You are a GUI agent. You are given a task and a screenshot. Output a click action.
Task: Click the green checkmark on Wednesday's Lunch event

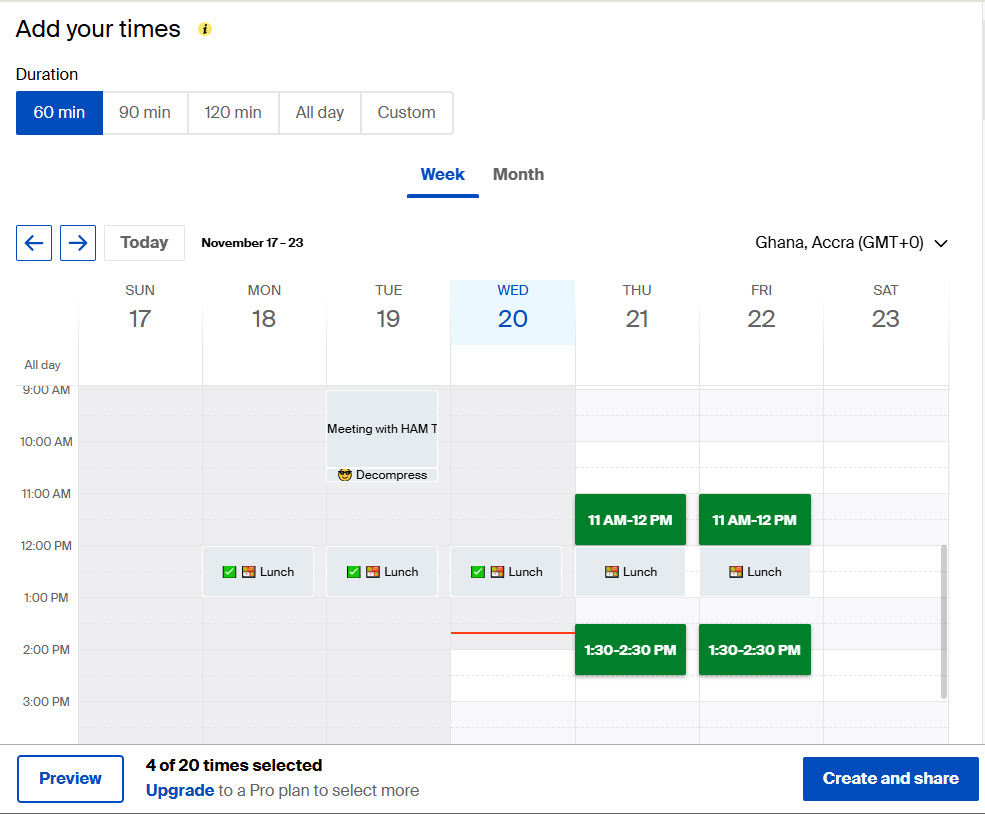478,571
